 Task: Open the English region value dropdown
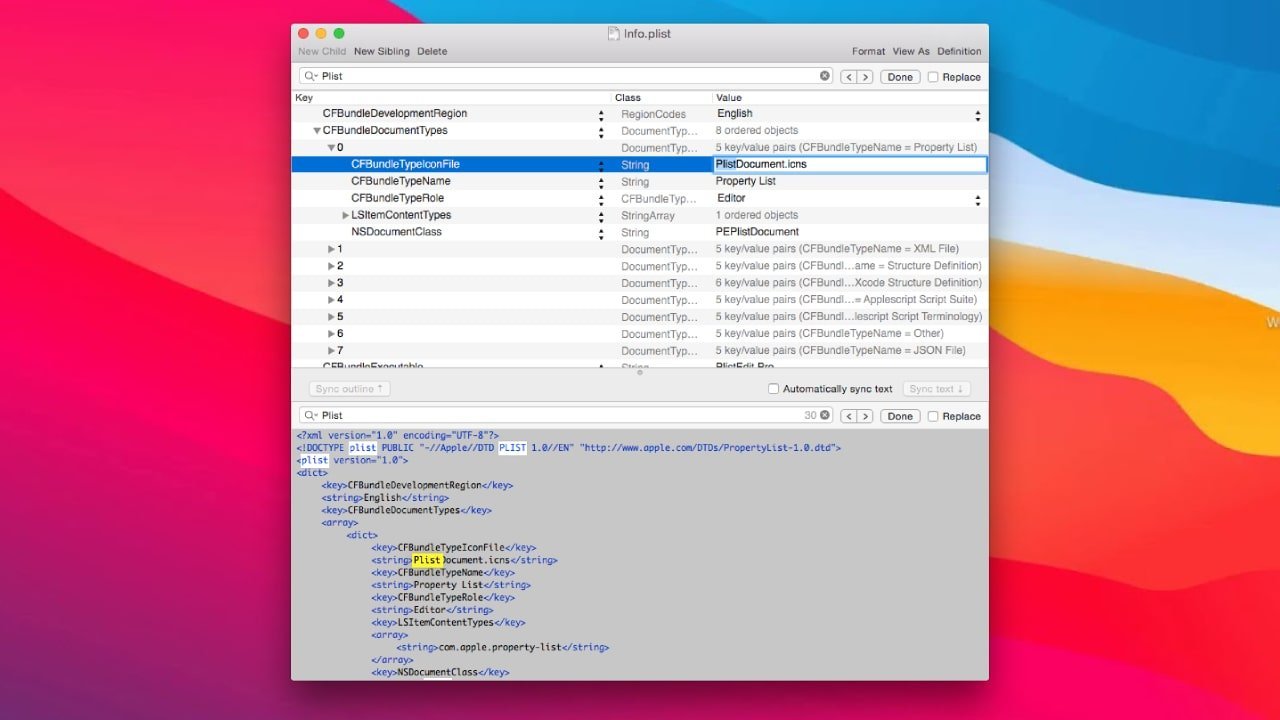coord(977,115)
